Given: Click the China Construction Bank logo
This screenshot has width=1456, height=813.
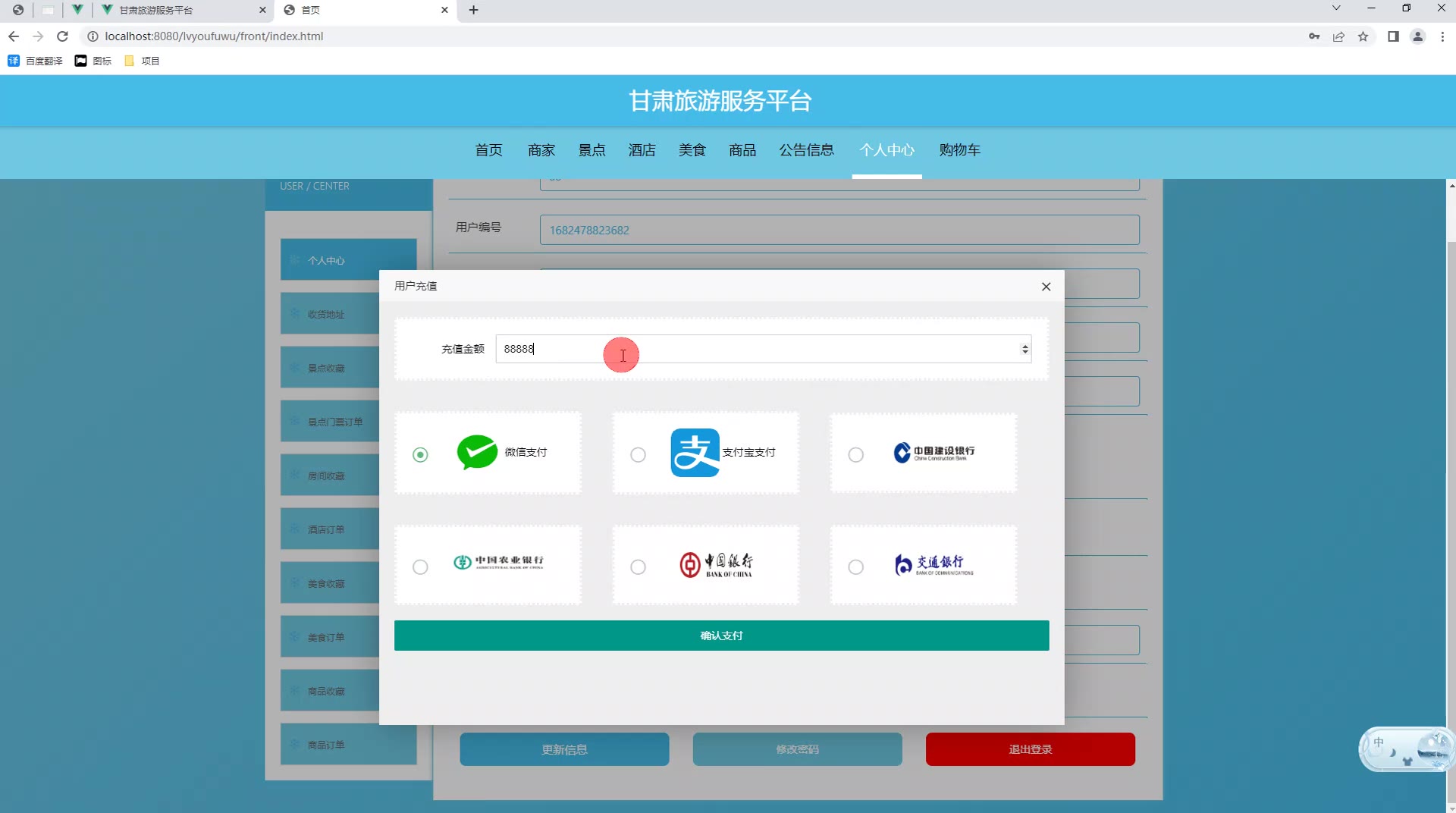Looking at the screenshot, I should (934, 453).
